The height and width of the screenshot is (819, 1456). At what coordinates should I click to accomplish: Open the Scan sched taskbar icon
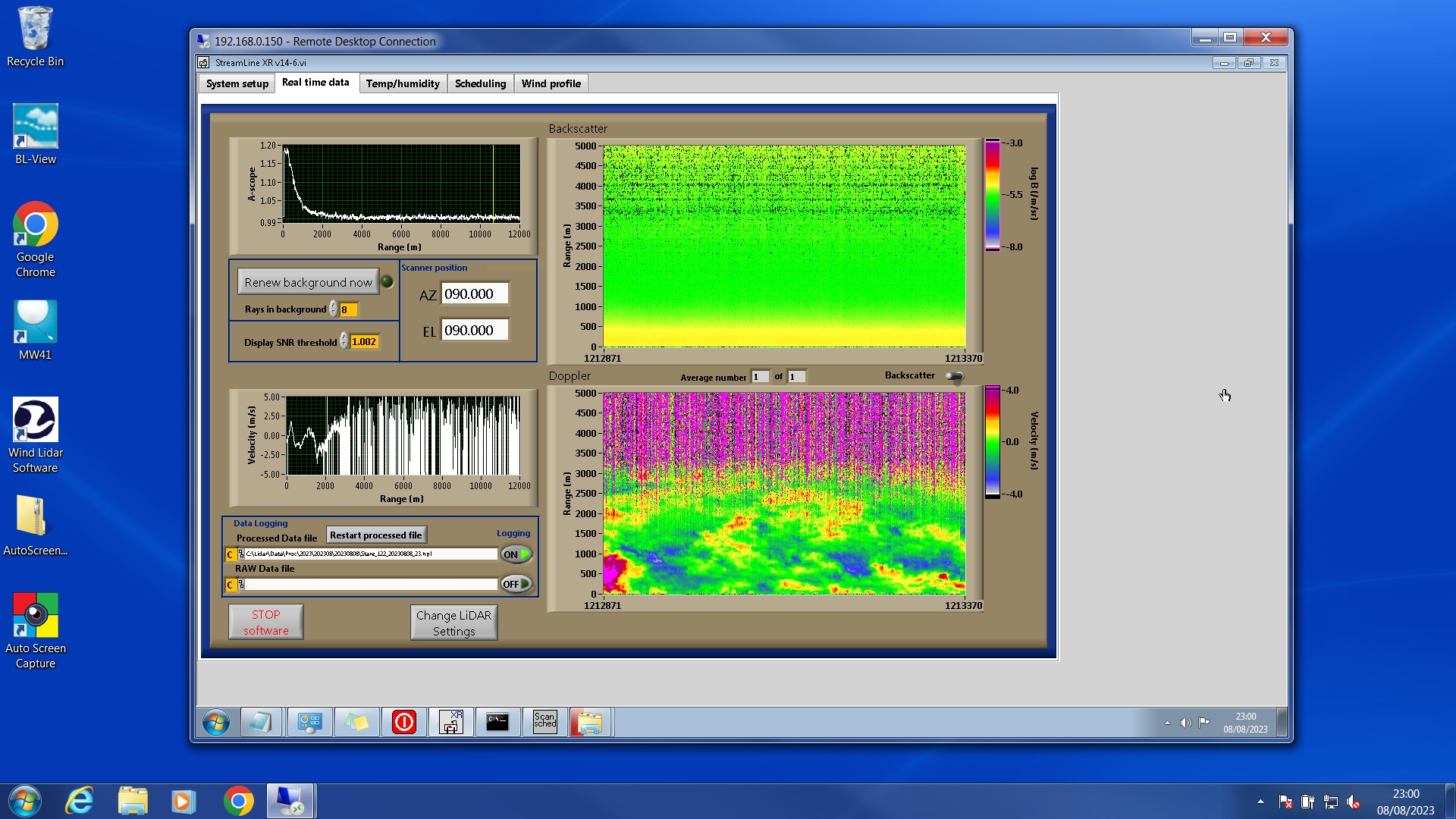pos(544,721)
